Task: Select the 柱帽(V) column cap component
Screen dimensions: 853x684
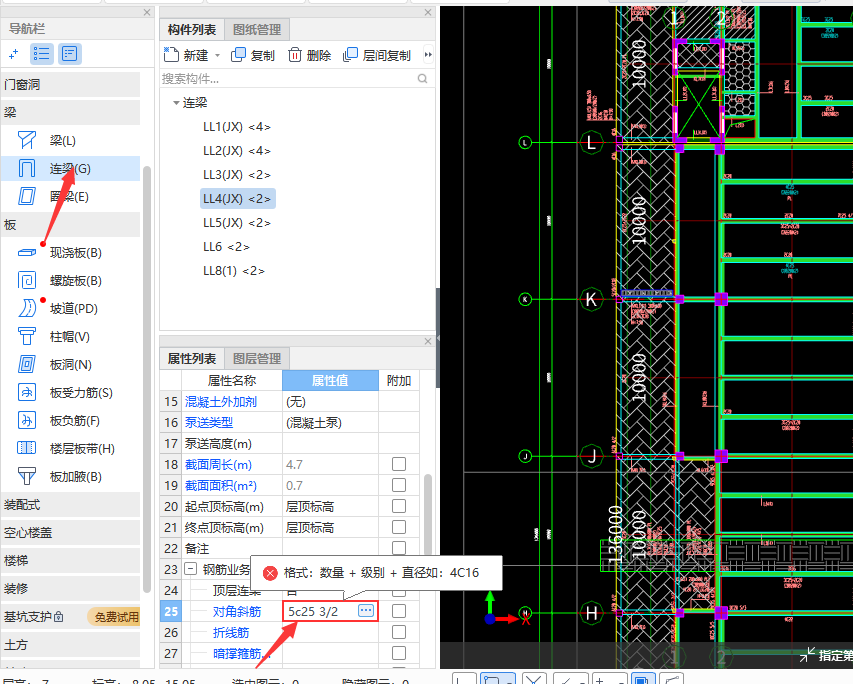Action: click(71, 337)
